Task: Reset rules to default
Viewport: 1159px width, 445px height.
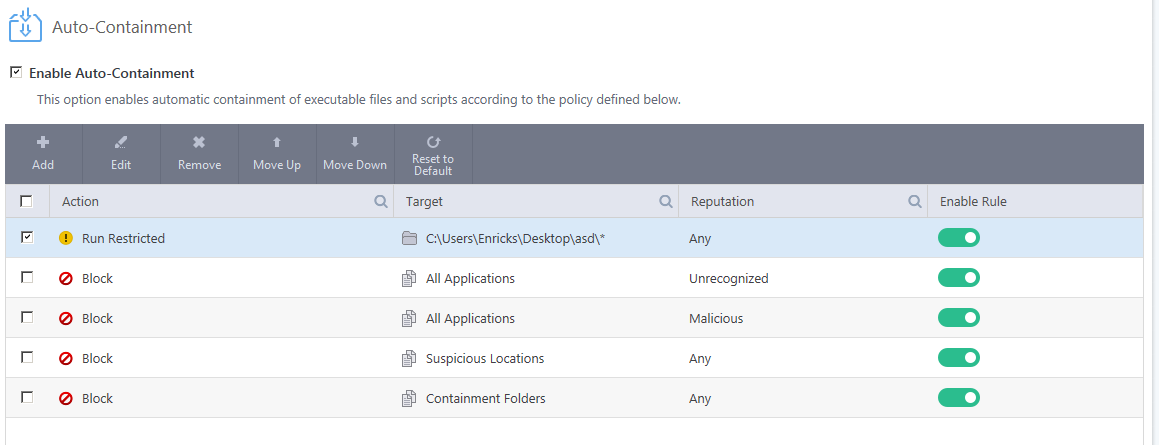Action: pyautogui.click(x=433, y=154)
